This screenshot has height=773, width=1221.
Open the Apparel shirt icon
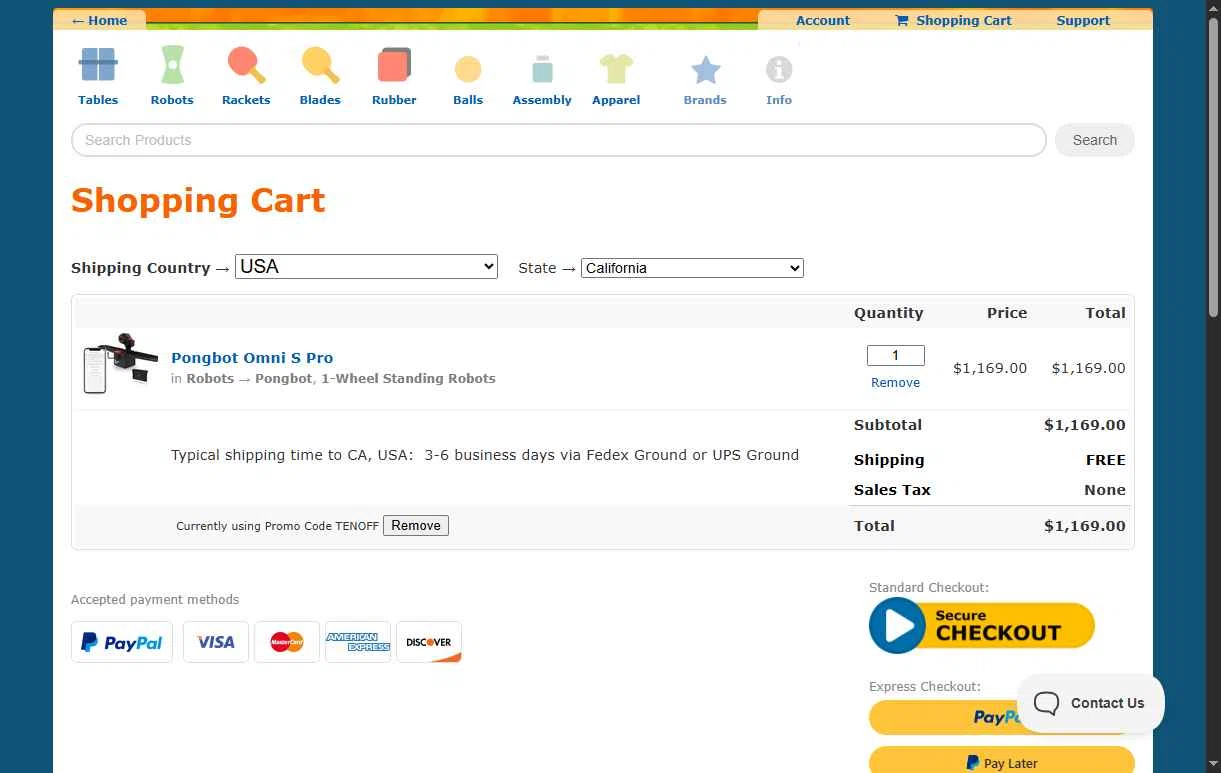pos(616,68)
